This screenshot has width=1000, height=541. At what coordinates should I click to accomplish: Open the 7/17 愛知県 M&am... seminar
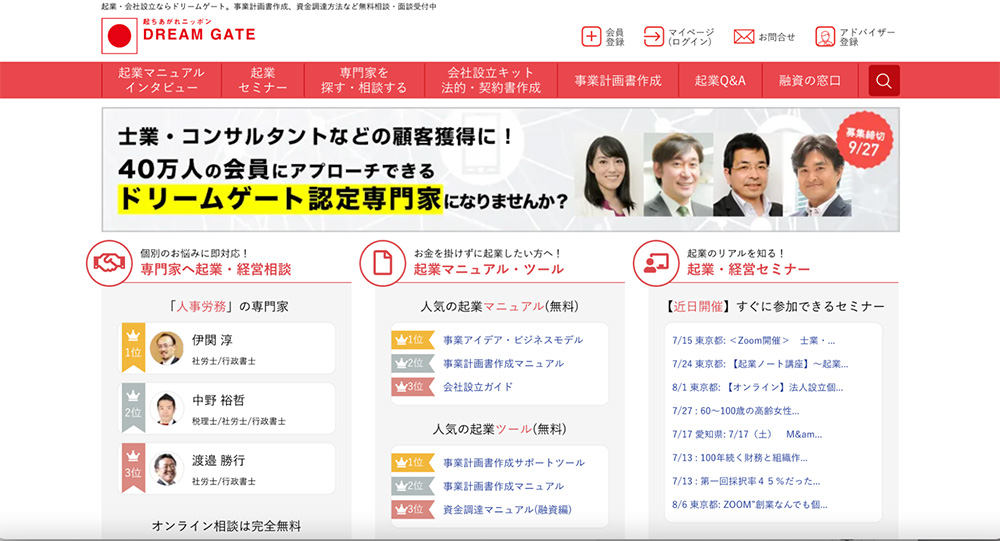747,434
